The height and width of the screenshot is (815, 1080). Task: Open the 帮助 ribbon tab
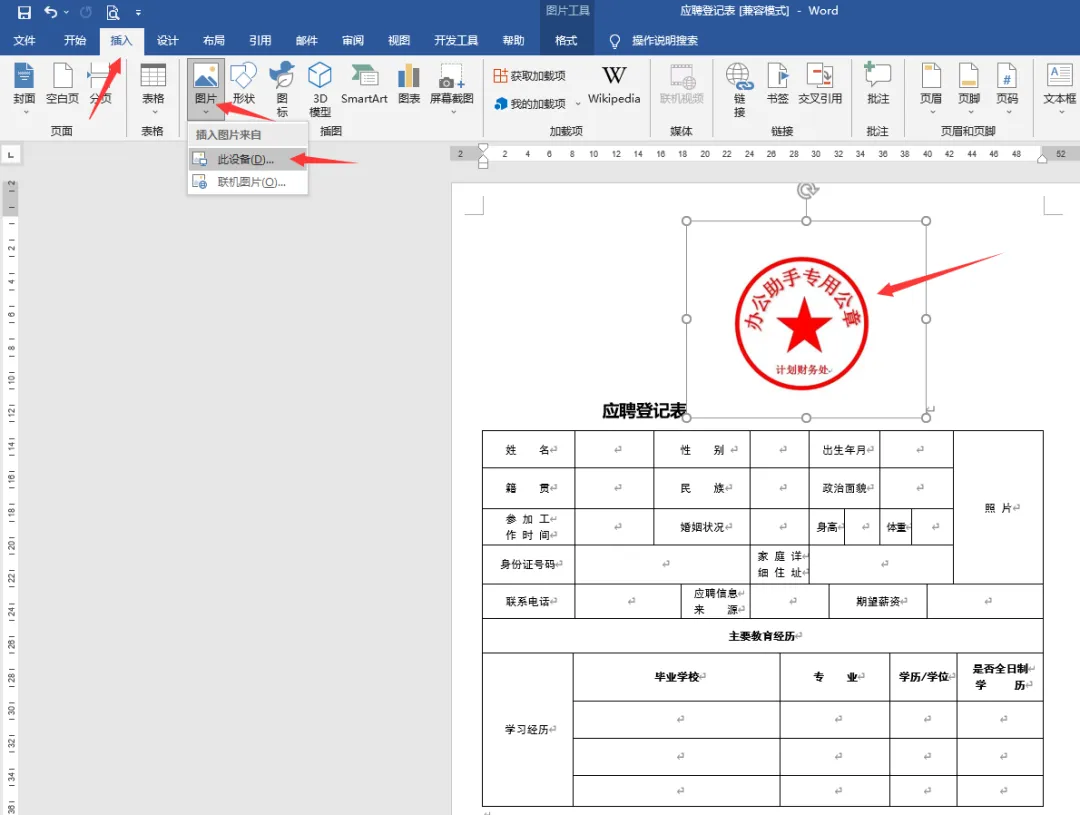513,41
